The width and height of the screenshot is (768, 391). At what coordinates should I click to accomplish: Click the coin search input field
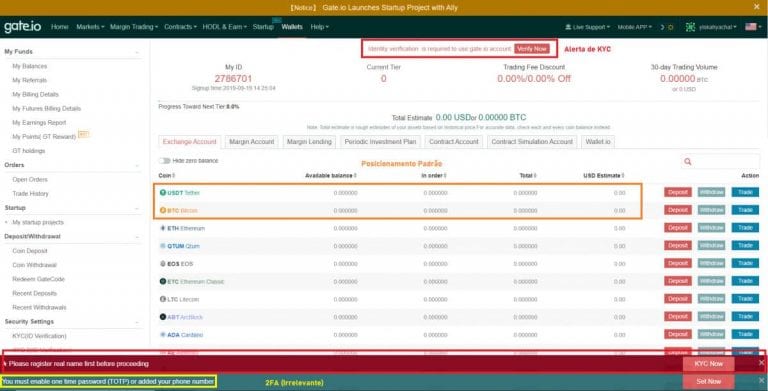[720, 161]
